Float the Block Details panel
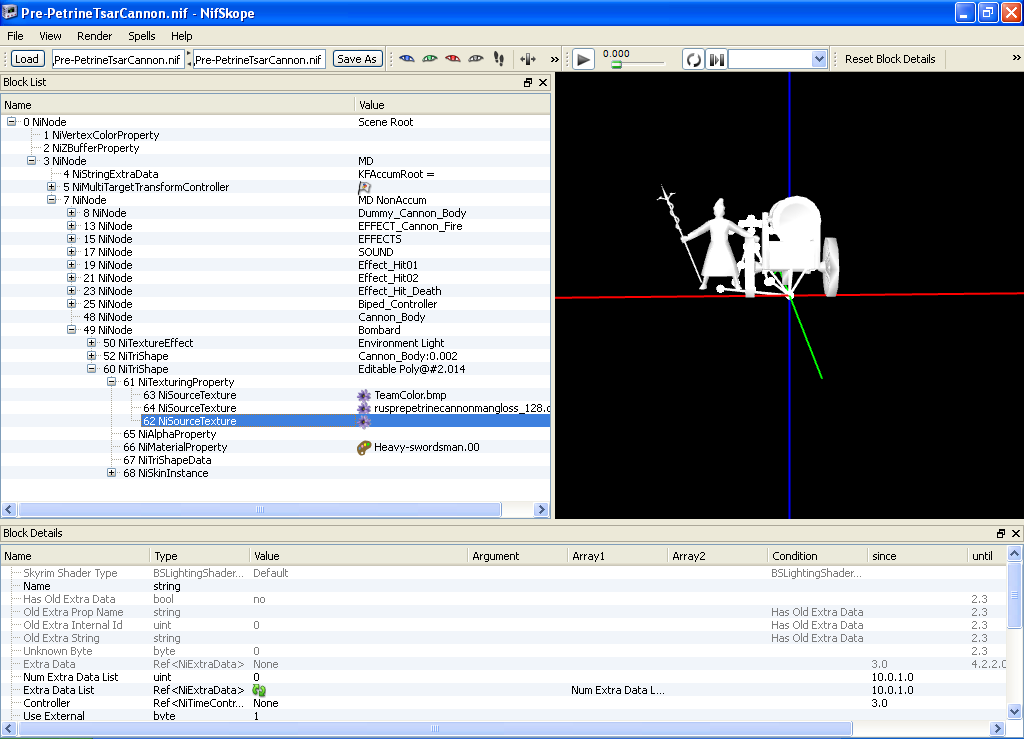The image size is (1024, 739). 1000,533
